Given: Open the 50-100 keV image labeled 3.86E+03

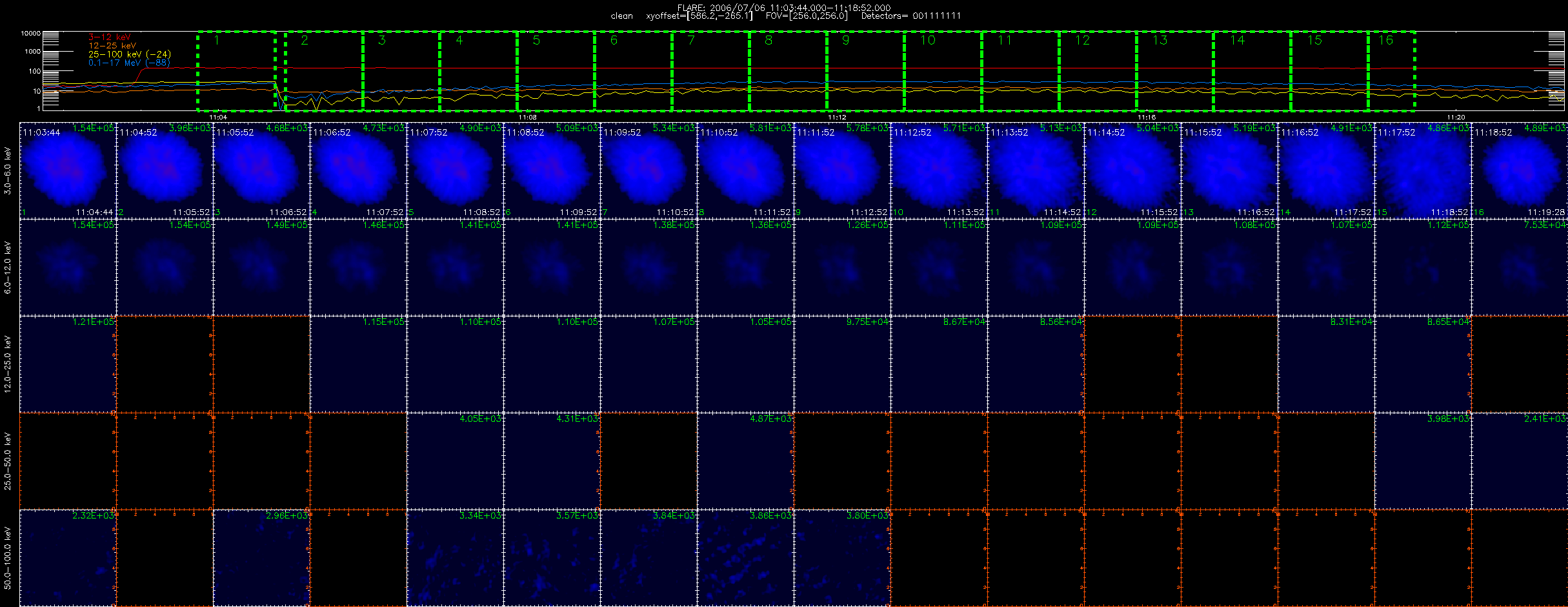Looking at the screenshot, I should point(745,558).
